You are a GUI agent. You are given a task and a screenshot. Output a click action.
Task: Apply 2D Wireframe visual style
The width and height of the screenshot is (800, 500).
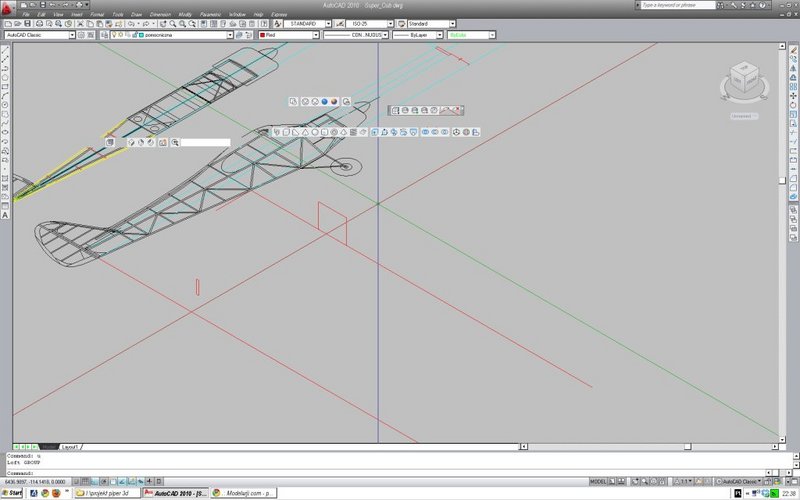(x=293, y=102)
